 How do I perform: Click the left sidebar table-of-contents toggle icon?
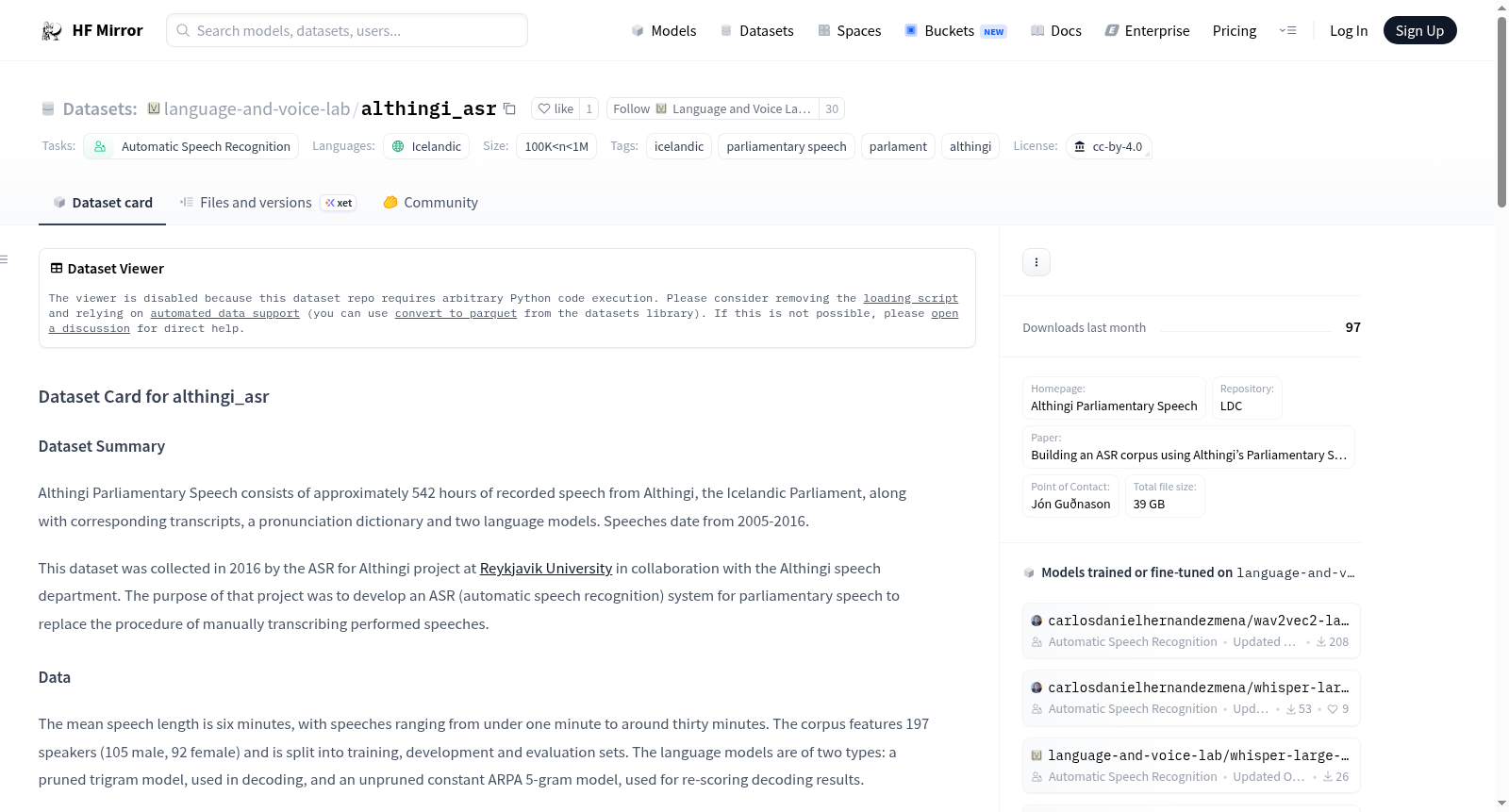(4, 259)
